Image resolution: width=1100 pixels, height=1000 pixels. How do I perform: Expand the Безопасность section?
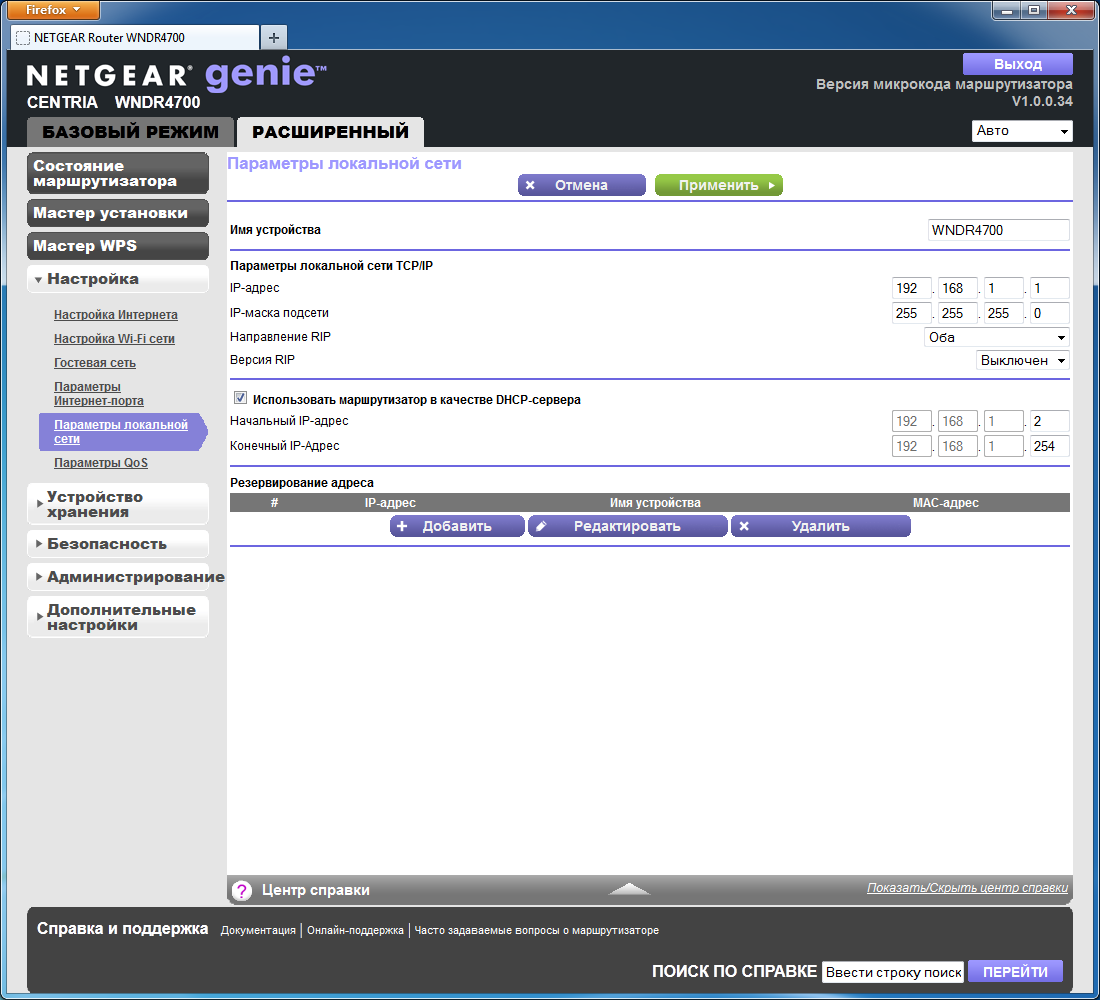(118, 544)
